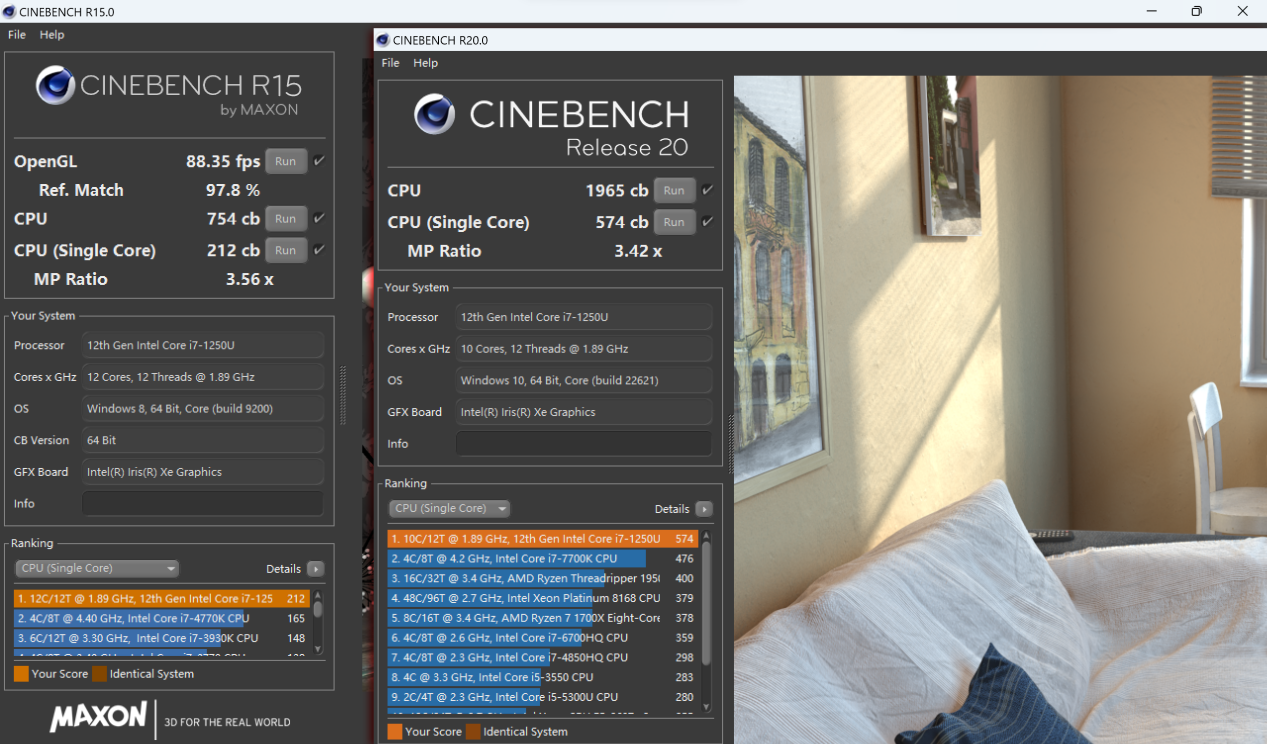Open the Help menu in Cinebench R15

pyautogui.click(x=52, y=35)
